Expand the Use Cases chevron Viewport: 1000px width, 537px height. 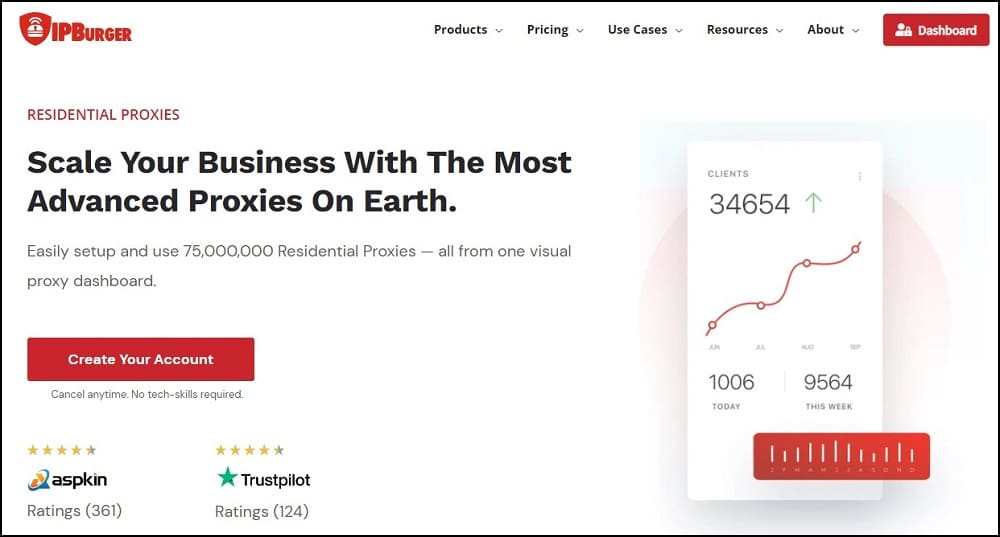679,30
